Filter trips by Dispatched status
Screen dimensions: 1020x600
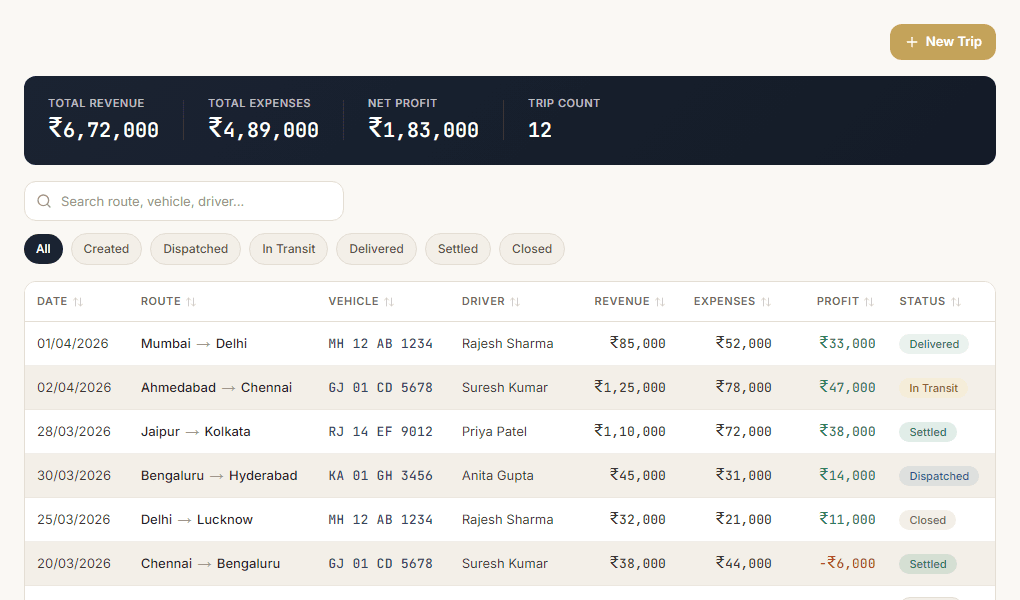coord(195,249)
